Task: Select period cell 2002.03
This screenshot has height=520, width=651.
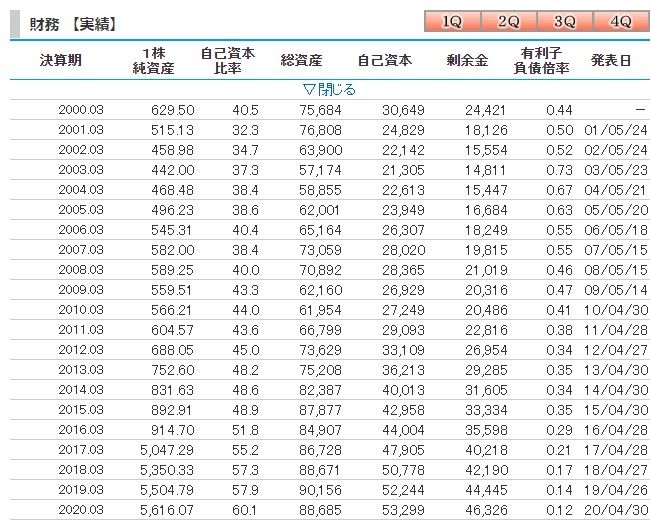Action: click(81, 150)
